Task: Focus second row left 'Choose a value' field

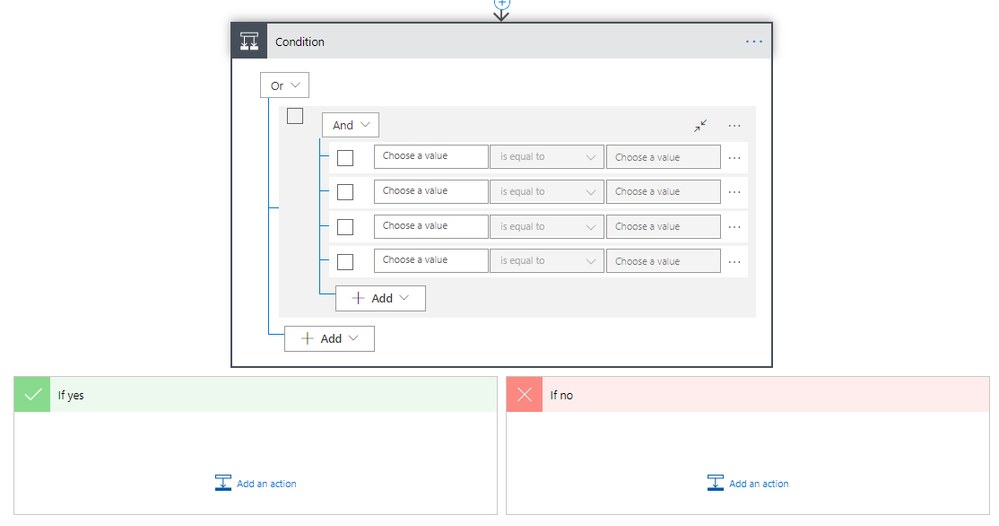Action: [x=431, y=192]
